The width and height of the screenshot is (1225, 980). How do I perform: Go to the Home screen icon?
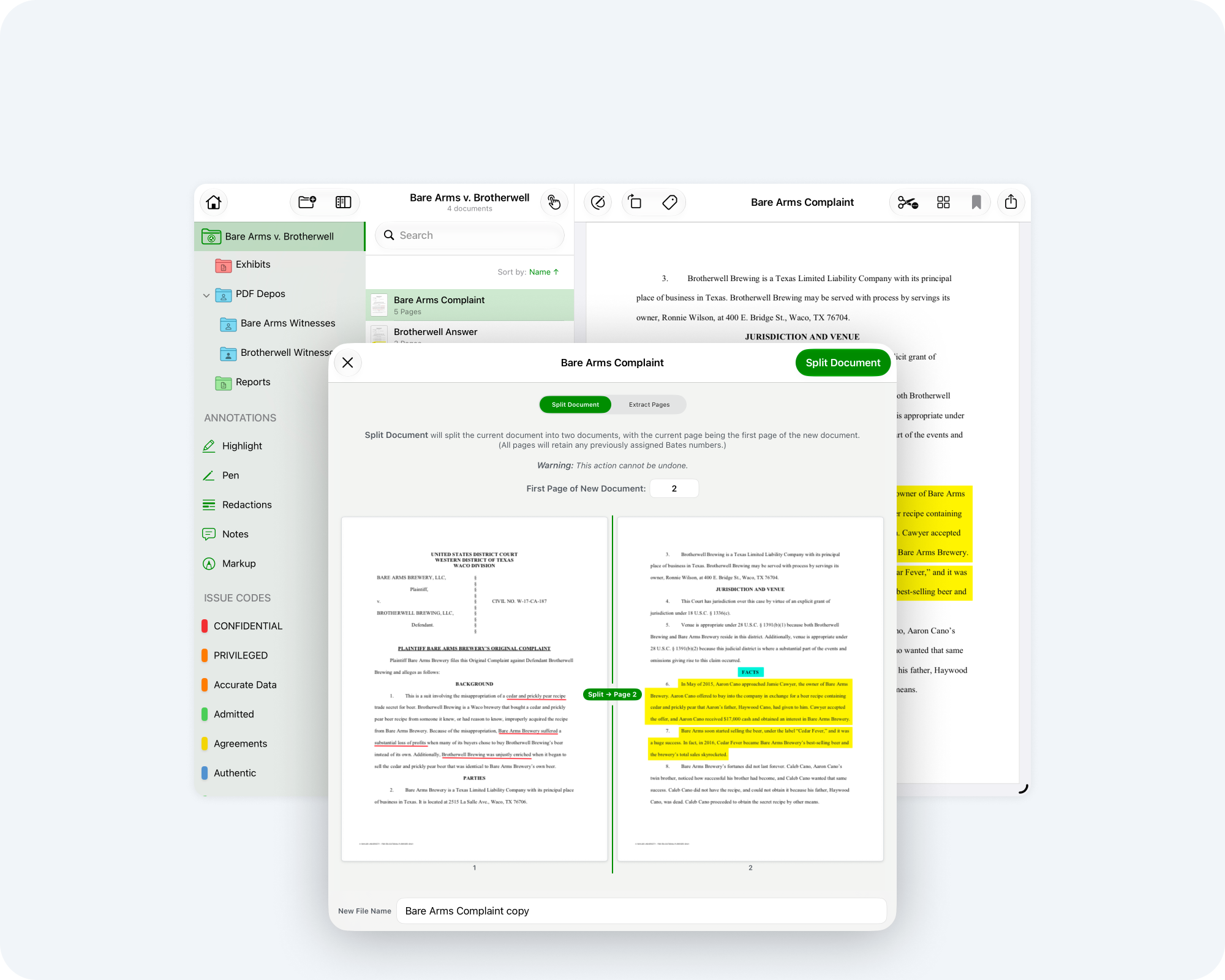coord(214,202)
